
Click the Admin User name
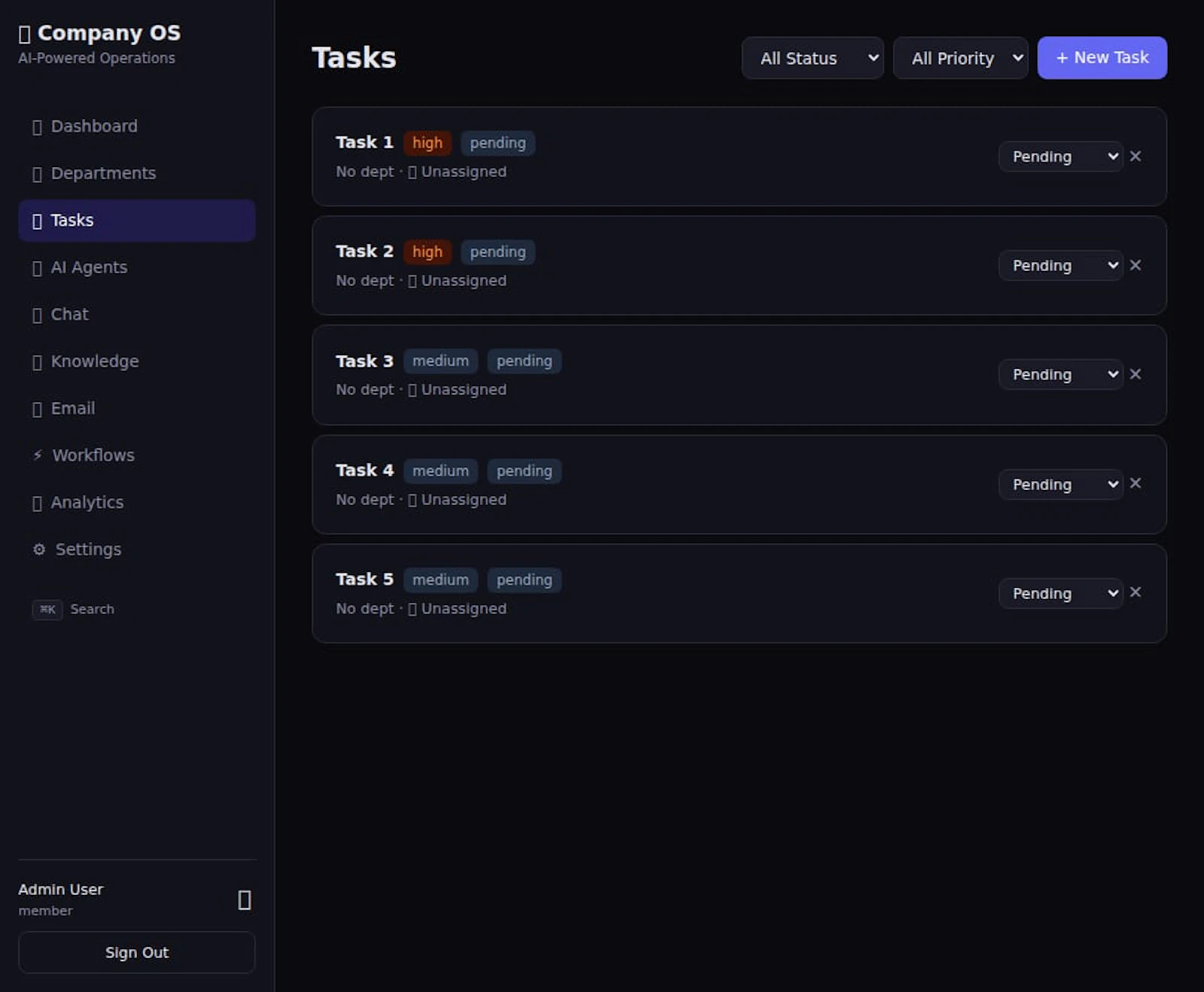60,890
